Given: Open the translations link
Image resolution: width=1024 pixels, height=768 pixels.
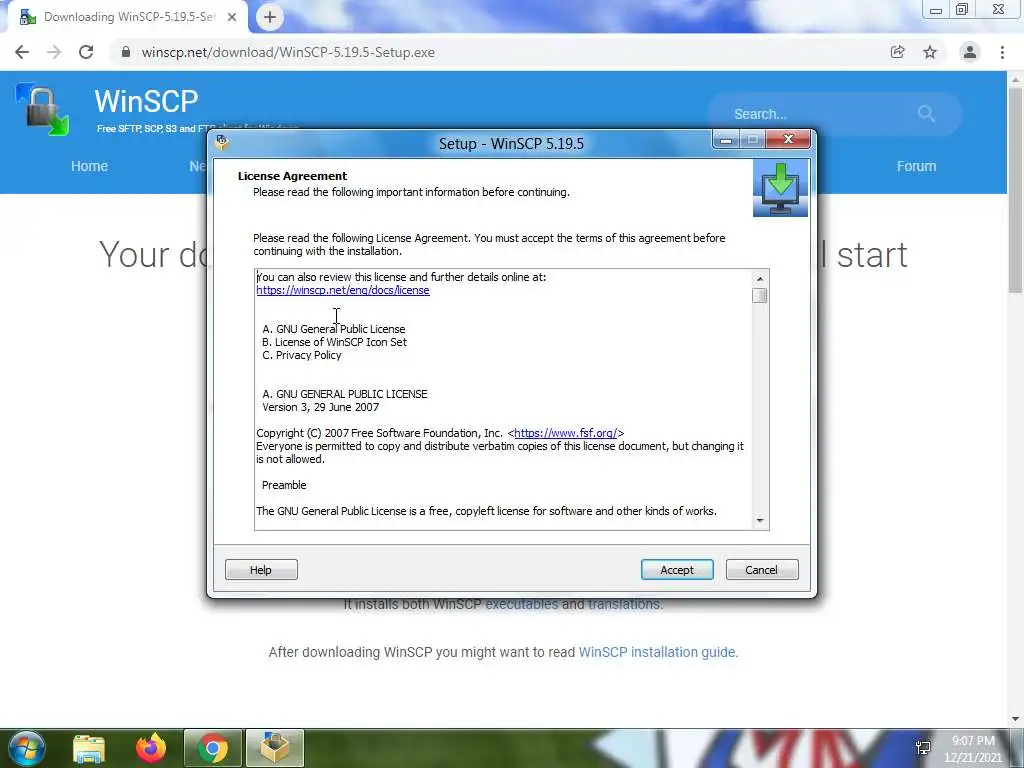Looking at the screenshot, I should 624,604.
